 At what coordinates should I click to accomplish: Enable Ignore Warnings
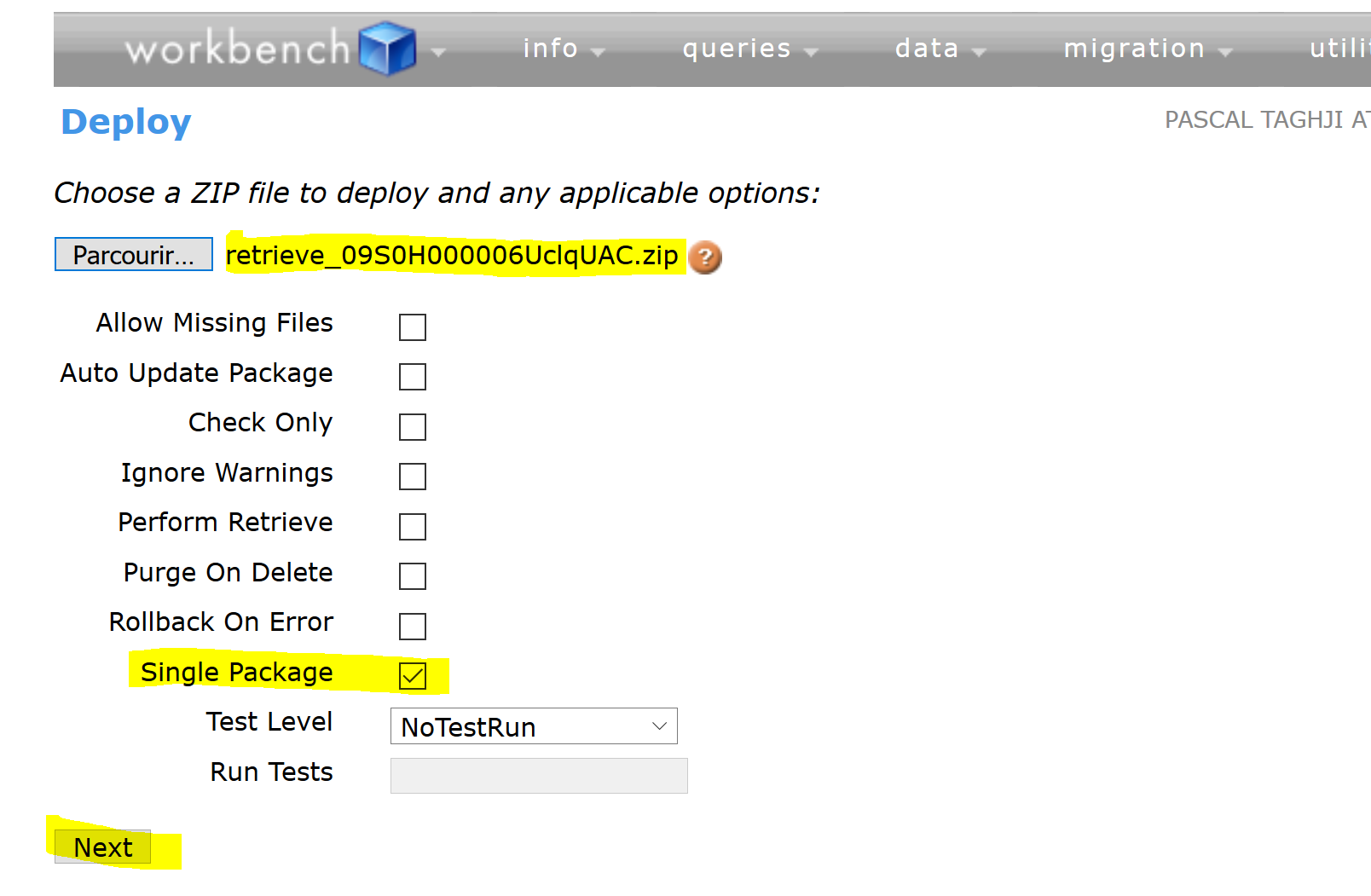(x=413, y=477)
